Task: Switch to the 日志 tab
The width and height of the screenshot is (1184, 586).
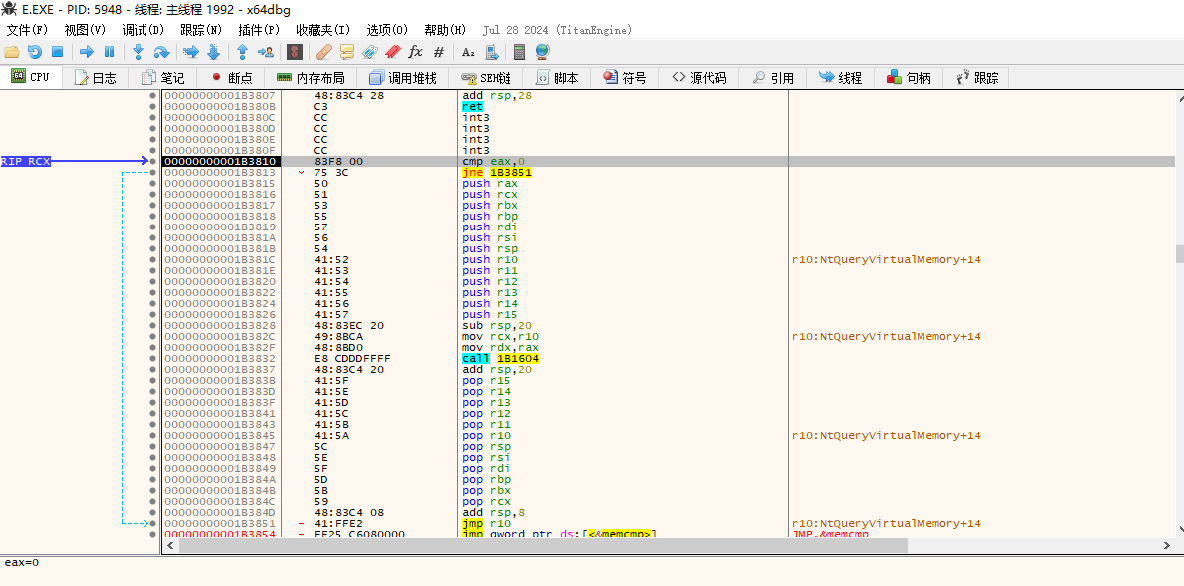Action: coord(96,78)
